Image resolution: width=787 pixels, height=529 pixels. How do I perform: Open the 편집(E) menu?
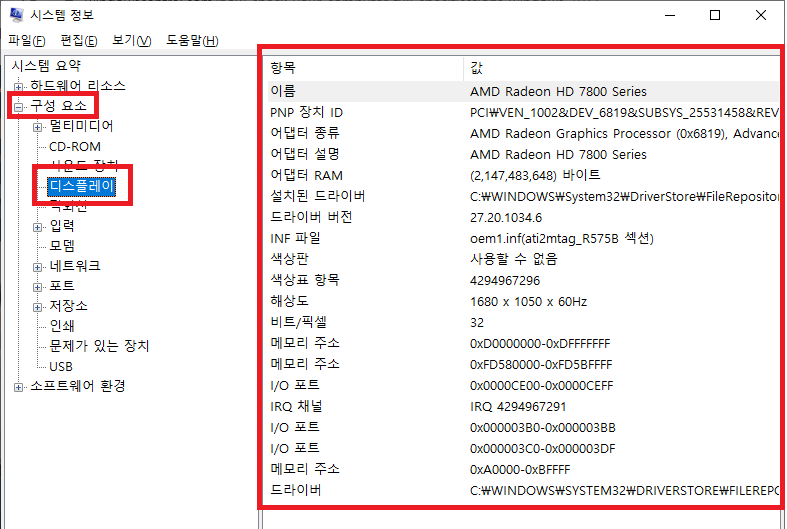(x=79, y=41)
